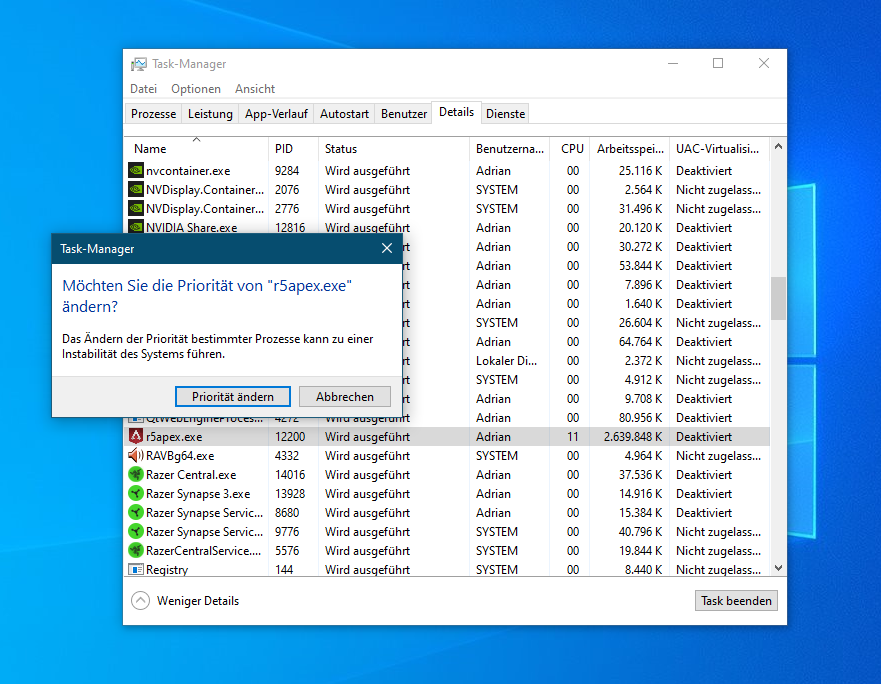Click the memory value 8.440 K

tap(643, 569)
